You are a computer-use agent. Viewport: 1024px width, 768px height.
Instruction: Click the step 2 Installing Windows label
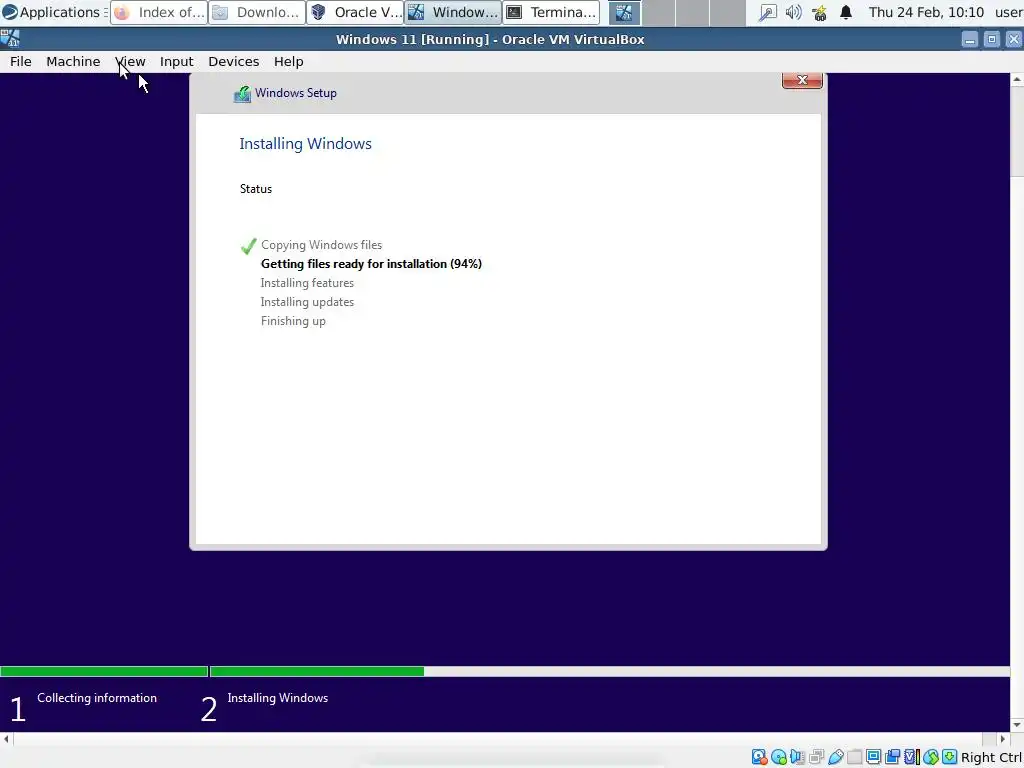click(278, 698)
